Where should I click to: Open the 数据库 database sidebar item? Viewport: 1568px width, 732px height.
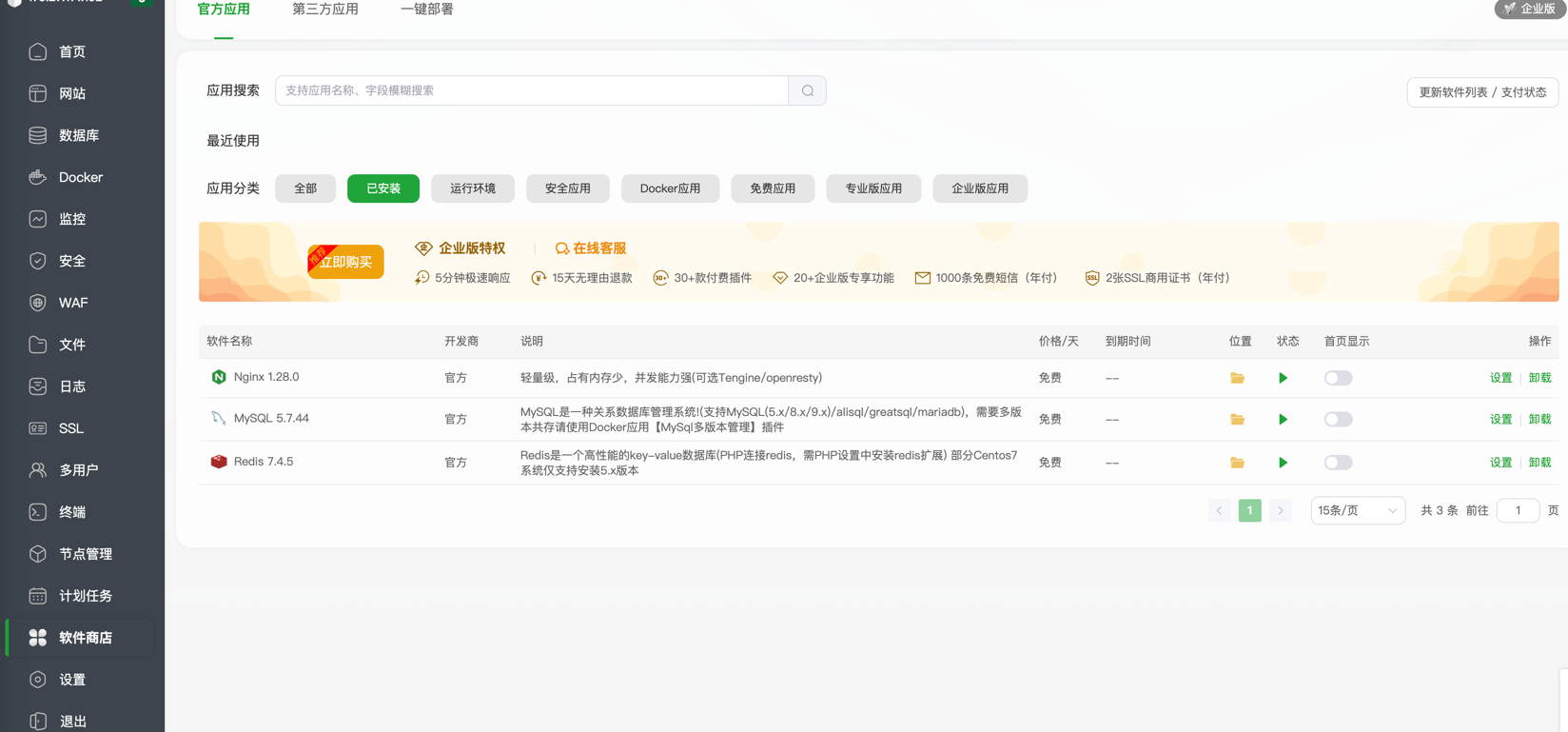pos(78,135)
